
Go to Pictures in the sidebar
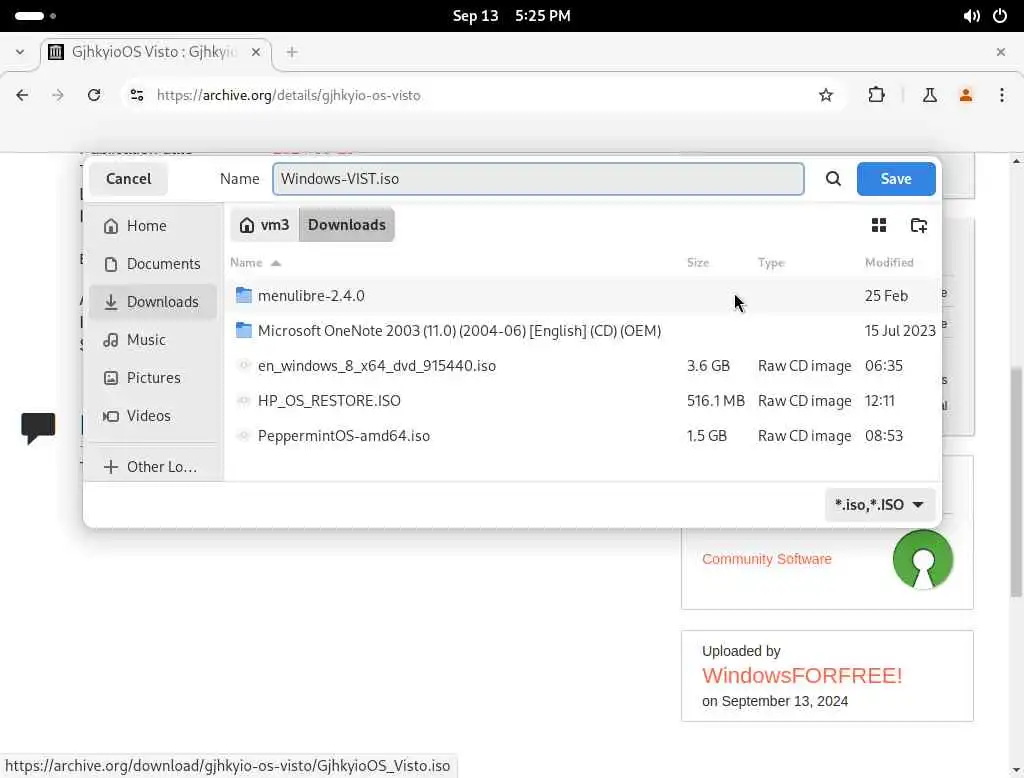(153, 378)
